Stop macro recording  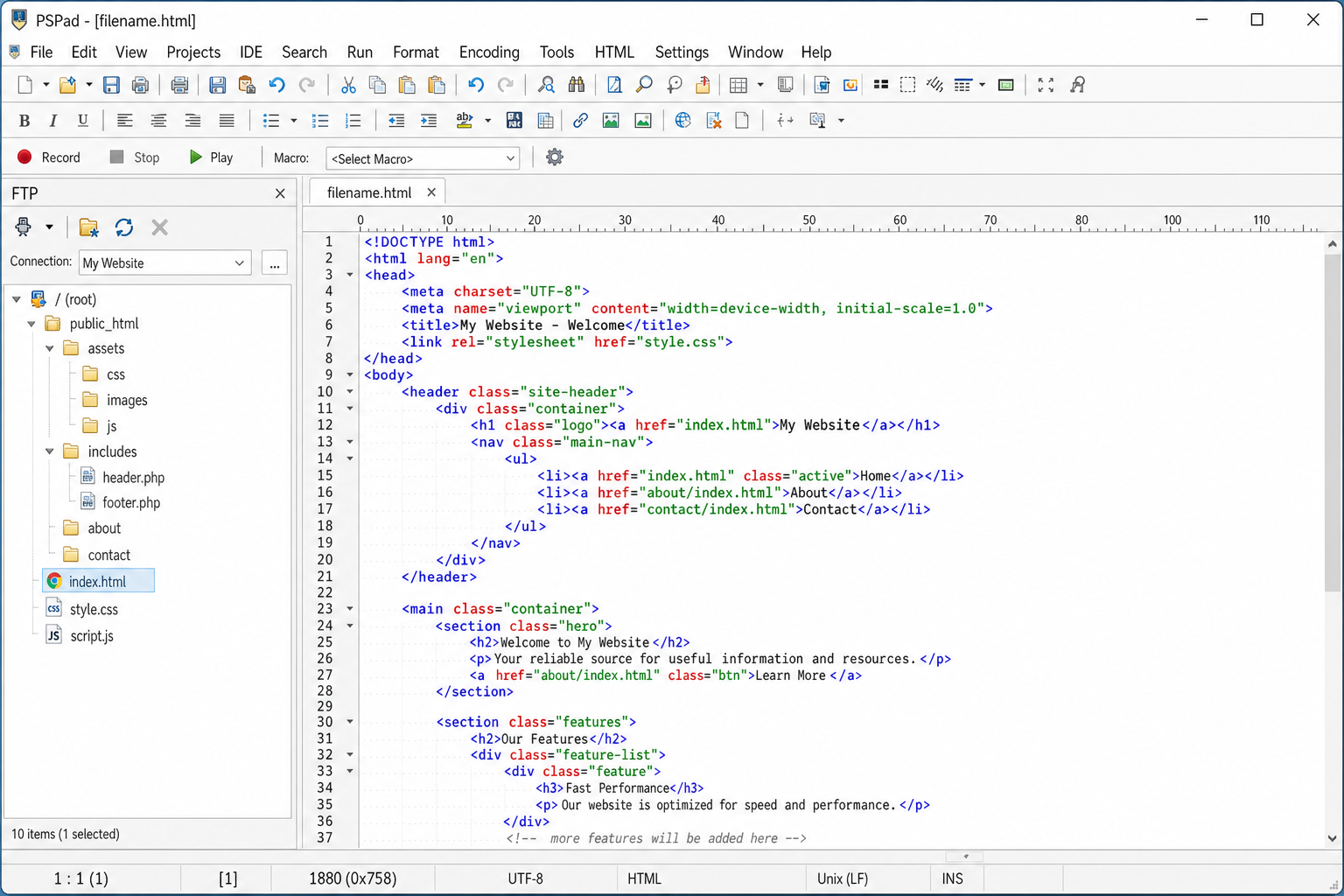tap(135, 157)
